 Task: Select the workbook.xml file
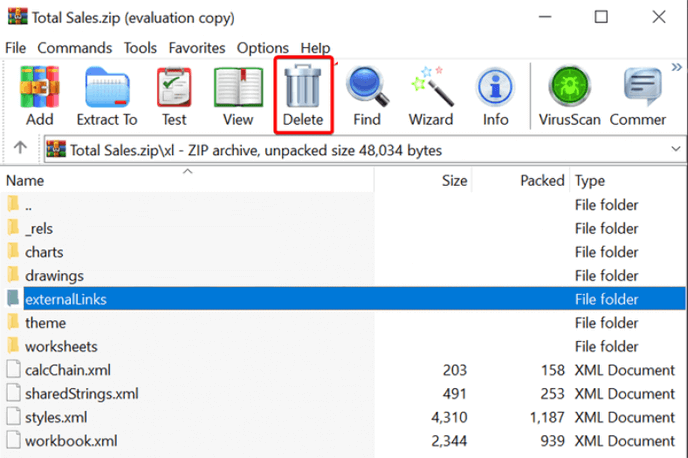344,441
